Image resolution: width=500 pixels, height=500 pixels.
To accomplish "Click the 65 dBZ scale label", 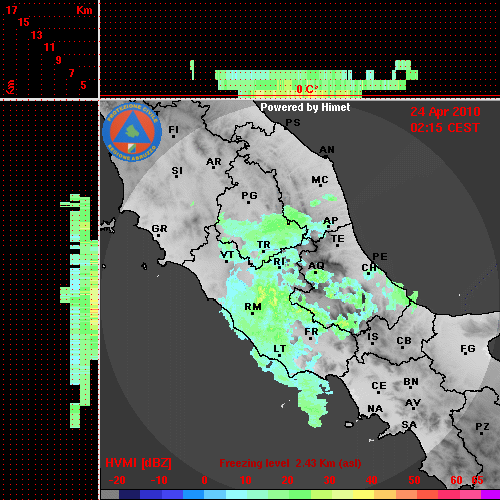I will pyautogui.click(x=477, y=480).
